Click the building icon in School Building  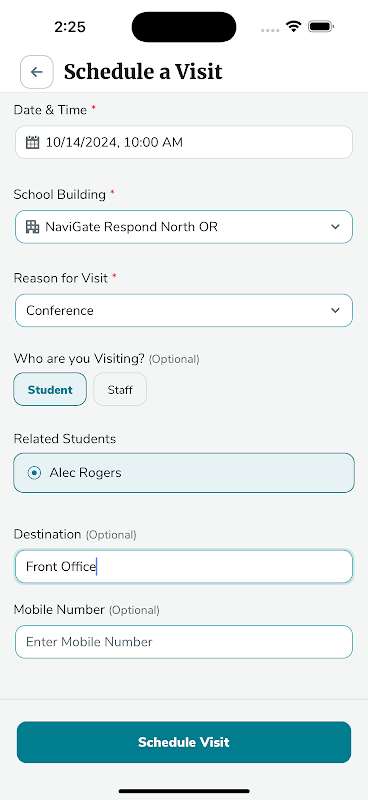32,227
